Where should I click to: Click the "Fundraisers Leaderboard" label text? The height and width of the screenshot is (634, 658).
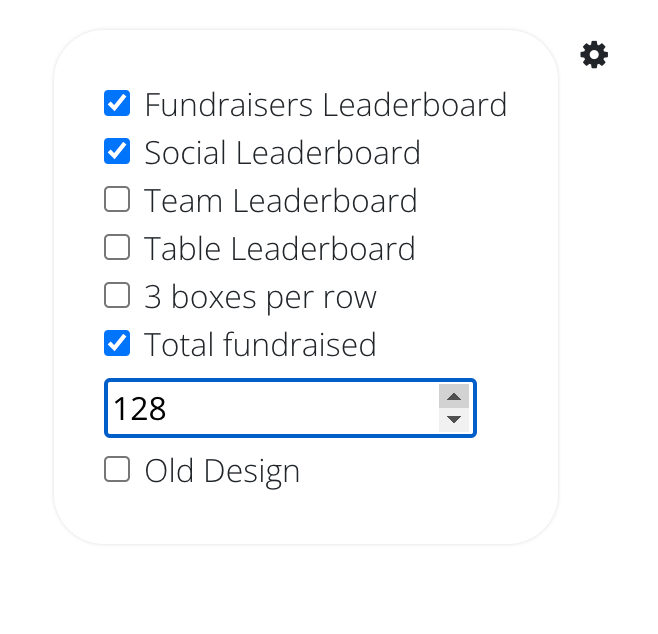pyautogui.click(x=325, y=104)
